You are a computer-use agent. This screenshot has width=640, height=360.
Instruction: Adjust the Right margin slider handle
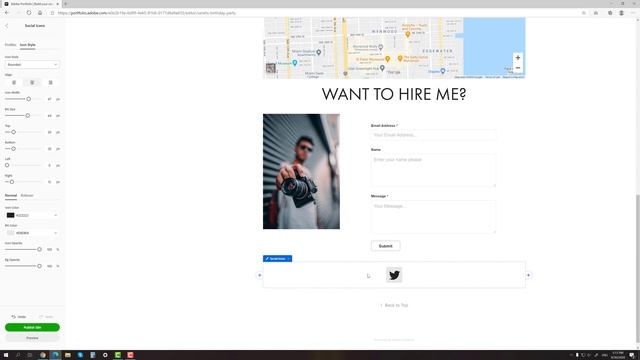(x=12, y=182)
